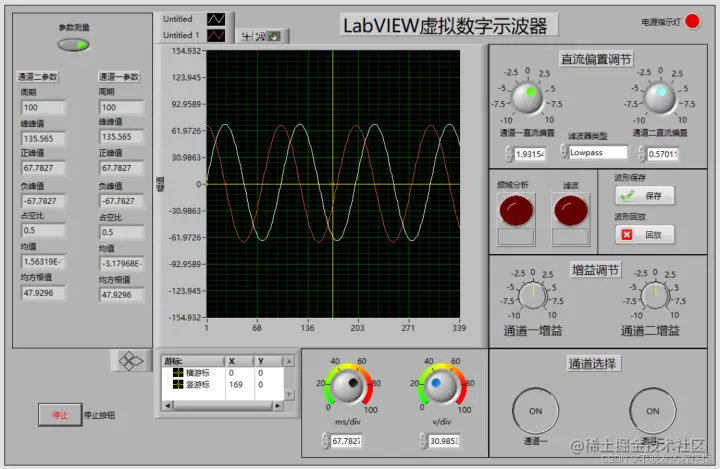Toggle the 滤波 red round button
Screen dimensions: 720x469
click(571, 210)
